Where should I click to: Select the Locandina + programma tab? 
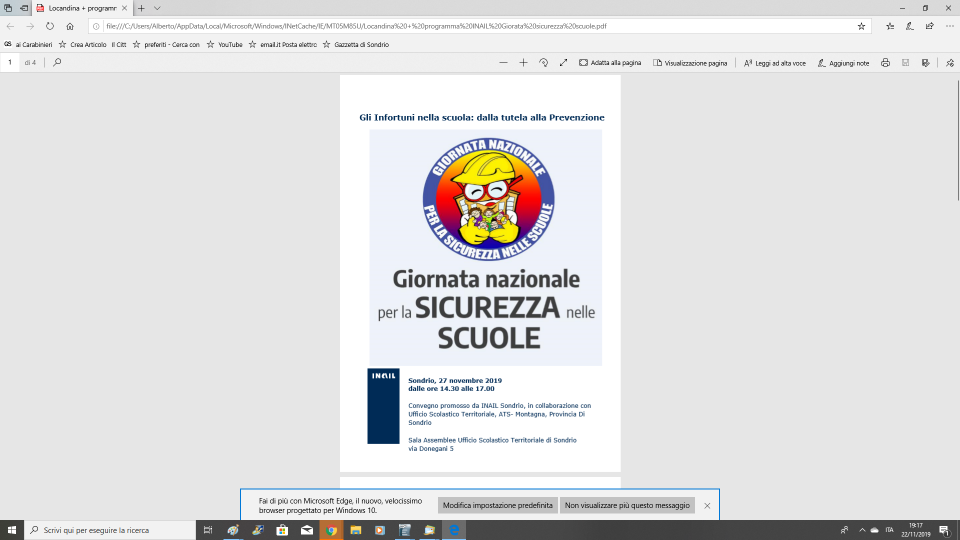[x=82, y=8]
